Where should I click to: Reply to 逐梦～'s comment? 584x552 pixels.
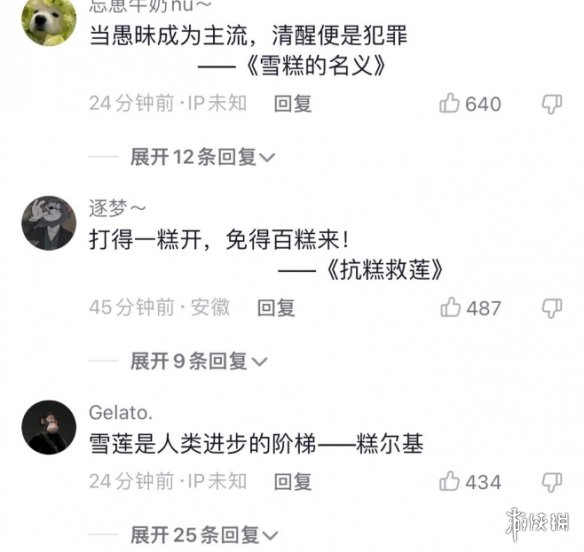pyautogui.click(x=276, y=308)
